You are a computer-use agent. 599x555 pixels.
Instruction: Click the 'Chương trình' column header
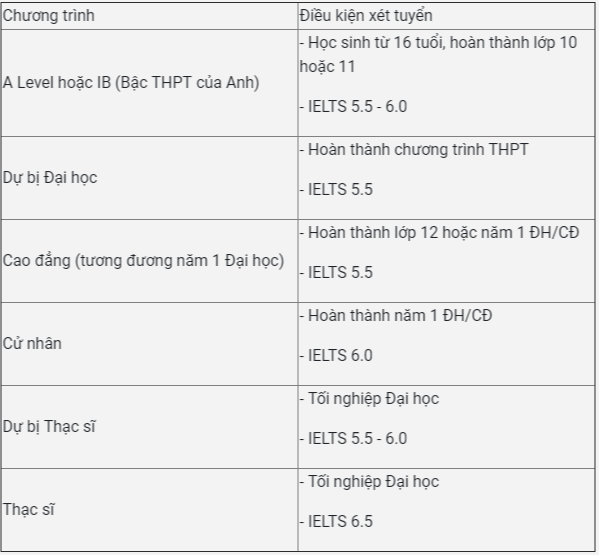pos(149,16)
